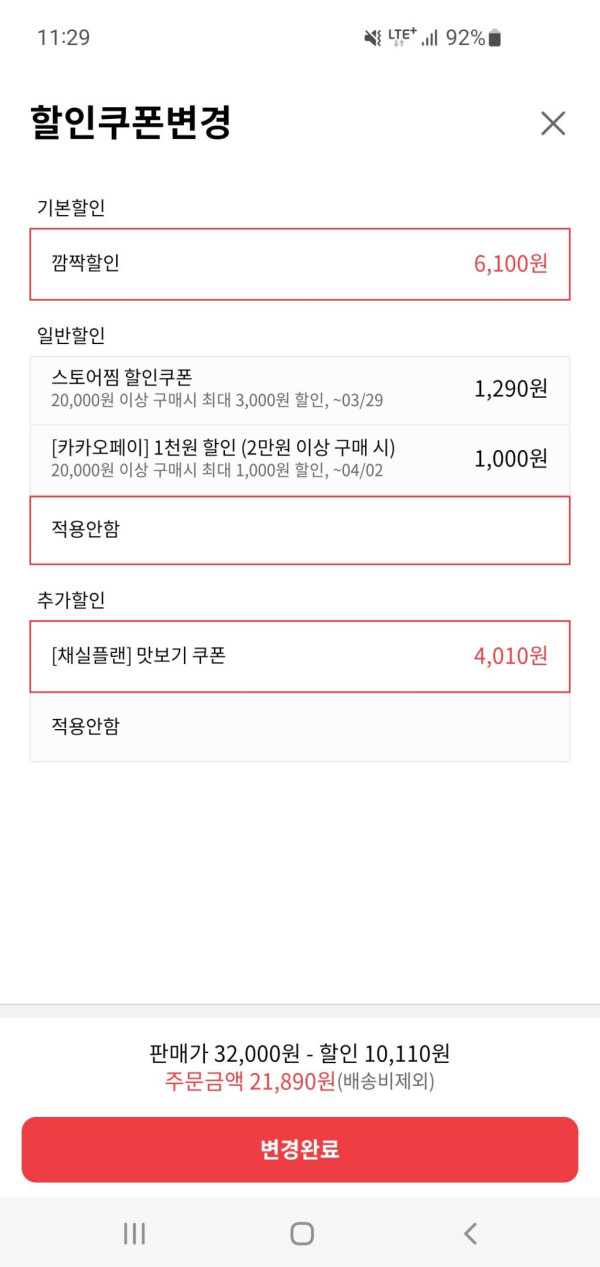
Task: Tap the 주문금액 21,890원 summary text
Action: (x=251, y=1082)
